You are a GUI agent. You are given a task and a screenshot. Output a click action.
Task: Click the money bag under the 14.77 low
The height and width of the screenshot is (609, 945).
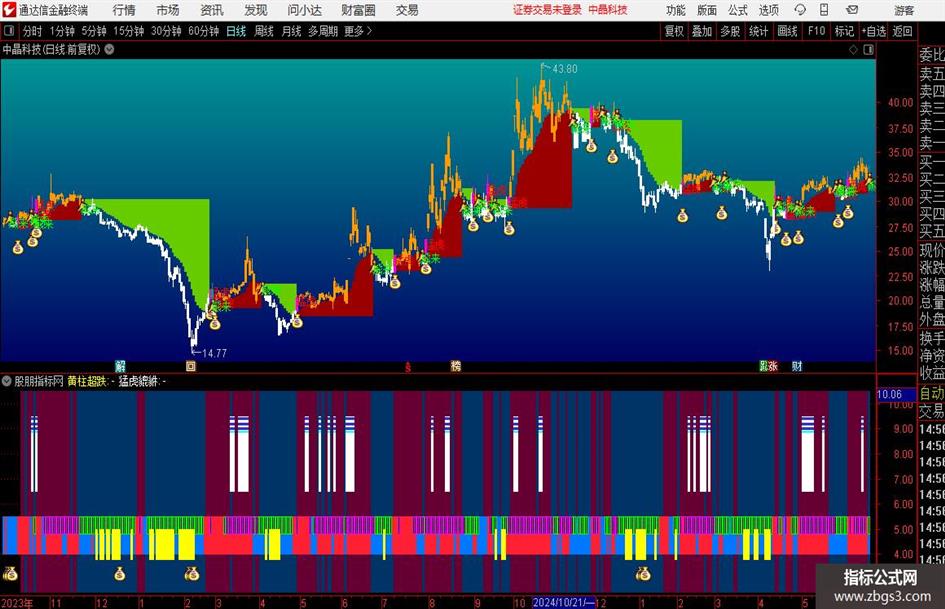click(215, 324)
